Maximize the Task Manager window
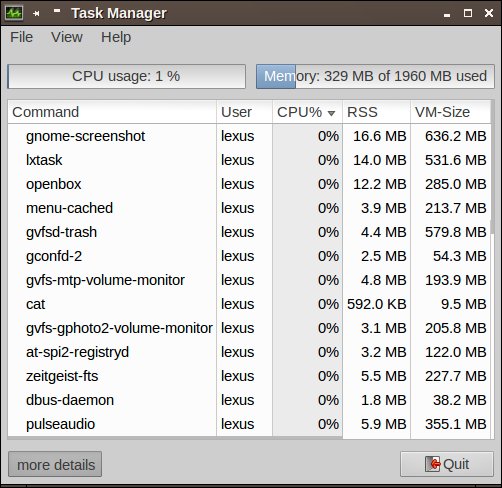The height and width of the screenshot is (488, 502). tap(468, 13)
